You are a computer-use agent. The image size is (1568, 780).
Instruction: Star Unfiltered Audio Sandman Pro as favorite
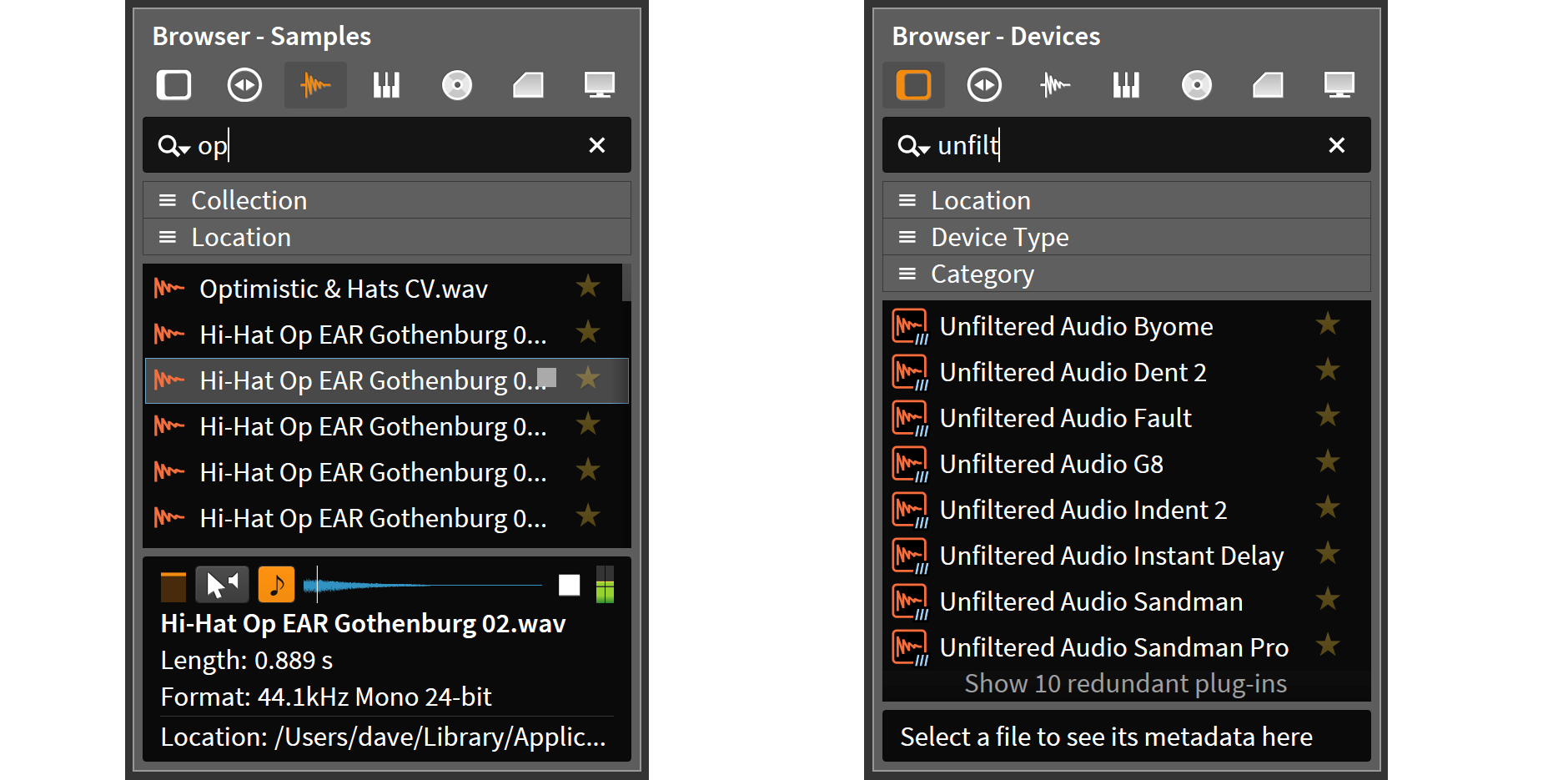pyautogui.click(x=1328, y=645)
